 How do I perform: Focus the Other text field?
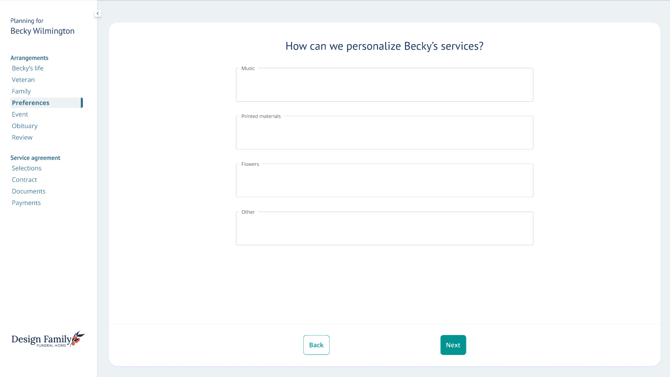pyautogui.click(x=385, y=228)
